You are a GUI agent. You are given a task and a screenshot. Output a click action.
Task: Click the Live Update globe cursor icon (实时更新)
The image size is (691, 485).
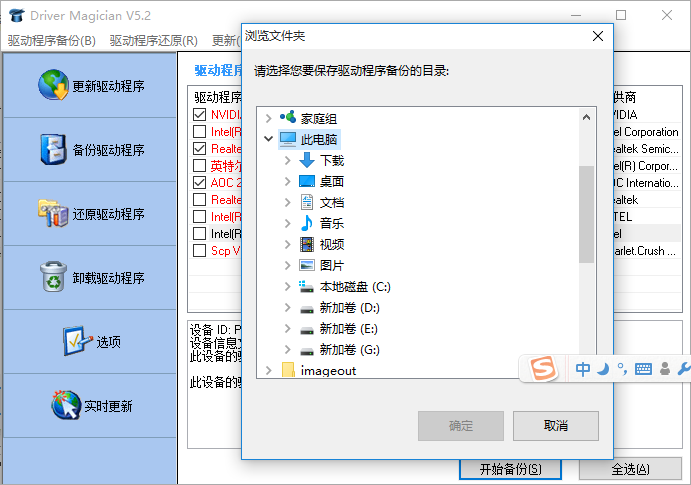pos(66,405)
